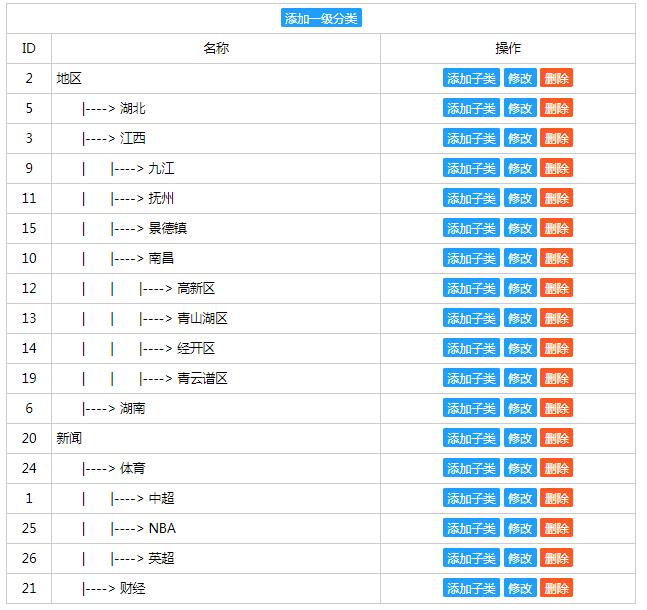Image resolution: width=647 pixels, height=610 pixels.
Task: Delete the 景德镇 entry
Action: tap(556, 228)
